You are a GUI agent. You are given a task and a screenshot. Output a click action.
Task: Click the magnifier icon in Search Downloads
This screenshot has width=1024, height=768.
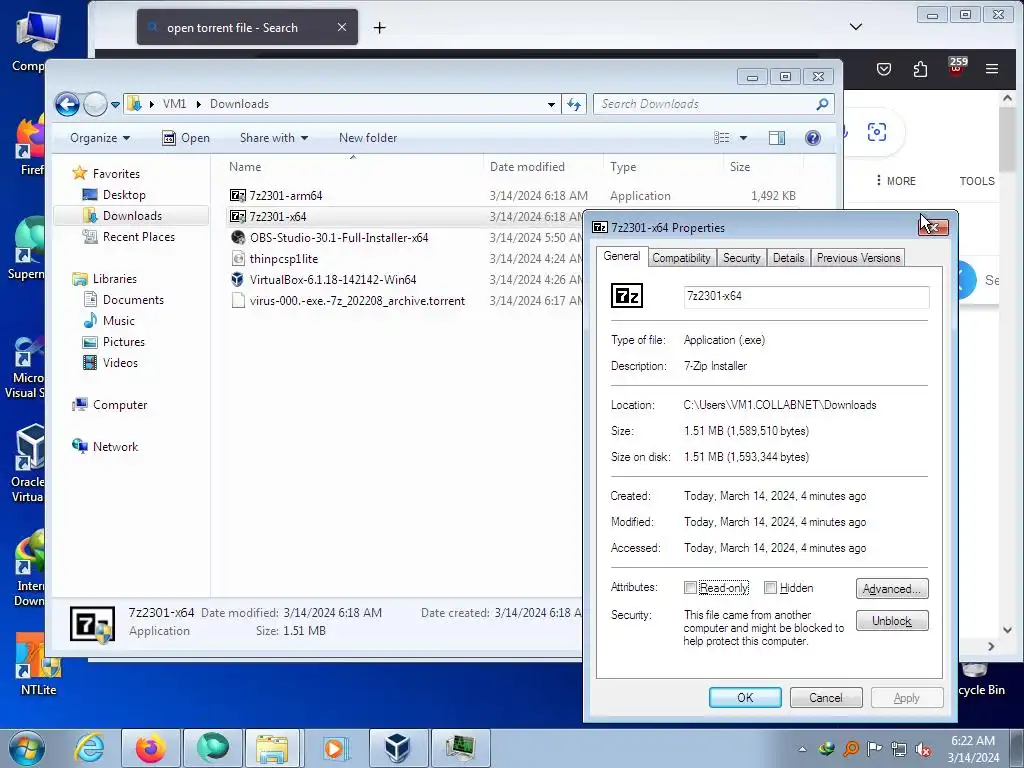point(823,104)
